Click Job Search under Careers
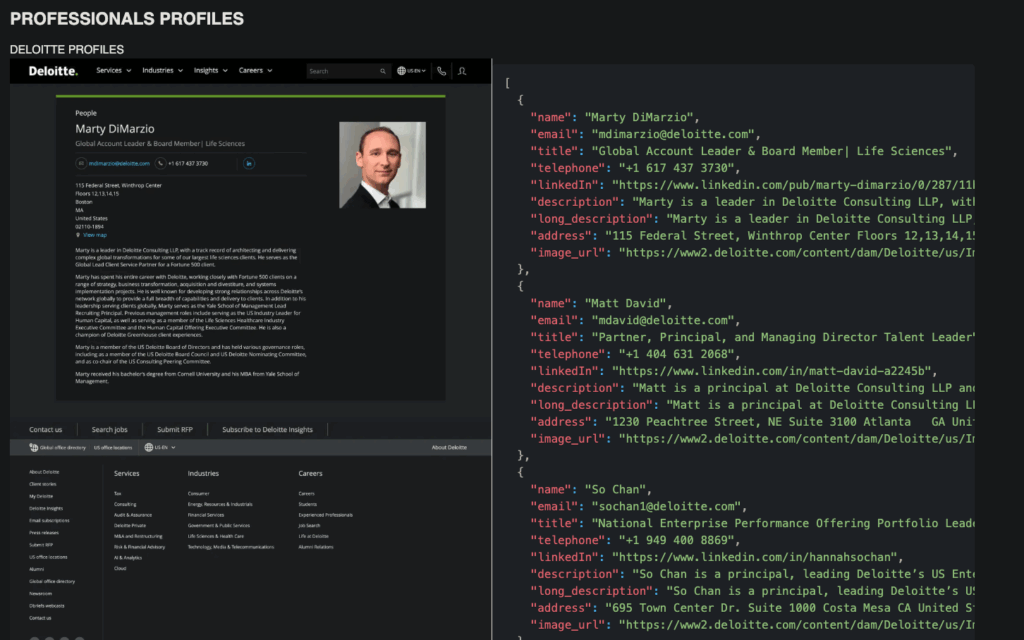This screenshot has height=640, width=1024. 310,525
